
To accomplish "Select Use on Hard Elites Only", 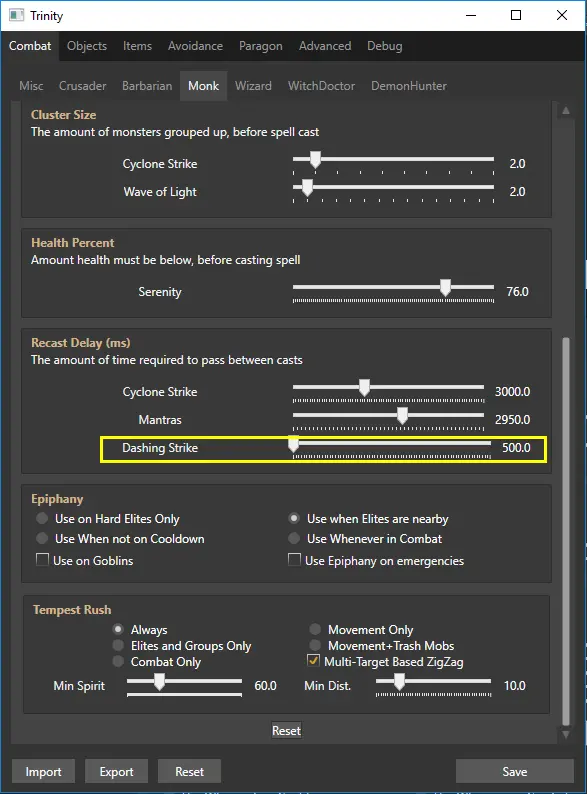I will coord(42,518).
